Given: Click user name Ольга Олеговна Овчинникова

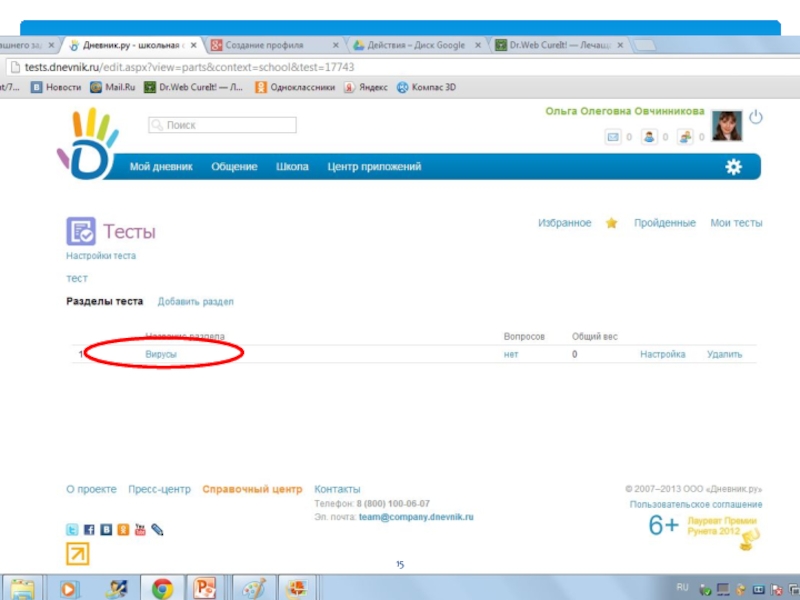Looking at the screenshot, I should point(625,111).
